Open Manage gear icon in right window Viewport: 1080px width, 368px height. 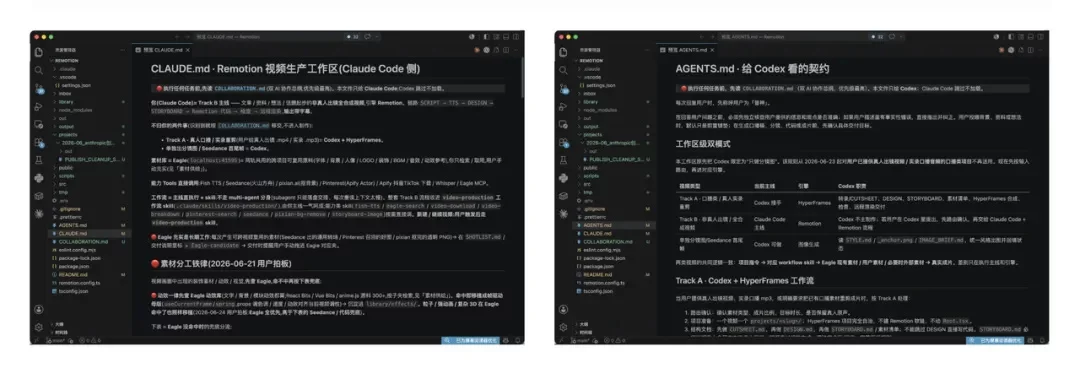[x=563, y=327]
